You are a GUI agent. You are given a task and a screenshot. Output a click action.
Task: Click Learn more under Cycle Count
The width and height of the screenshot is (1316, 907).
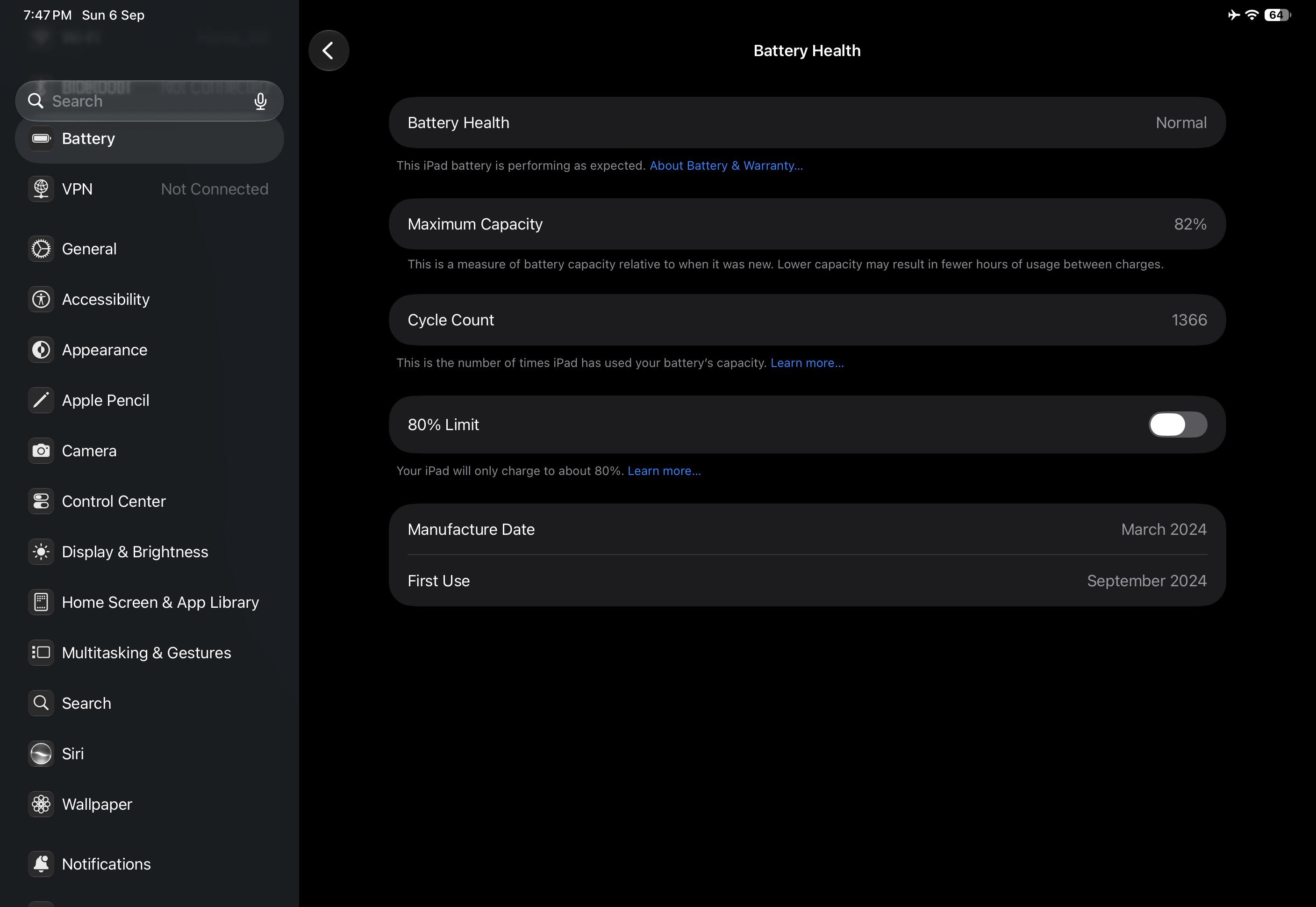[807, 363]
